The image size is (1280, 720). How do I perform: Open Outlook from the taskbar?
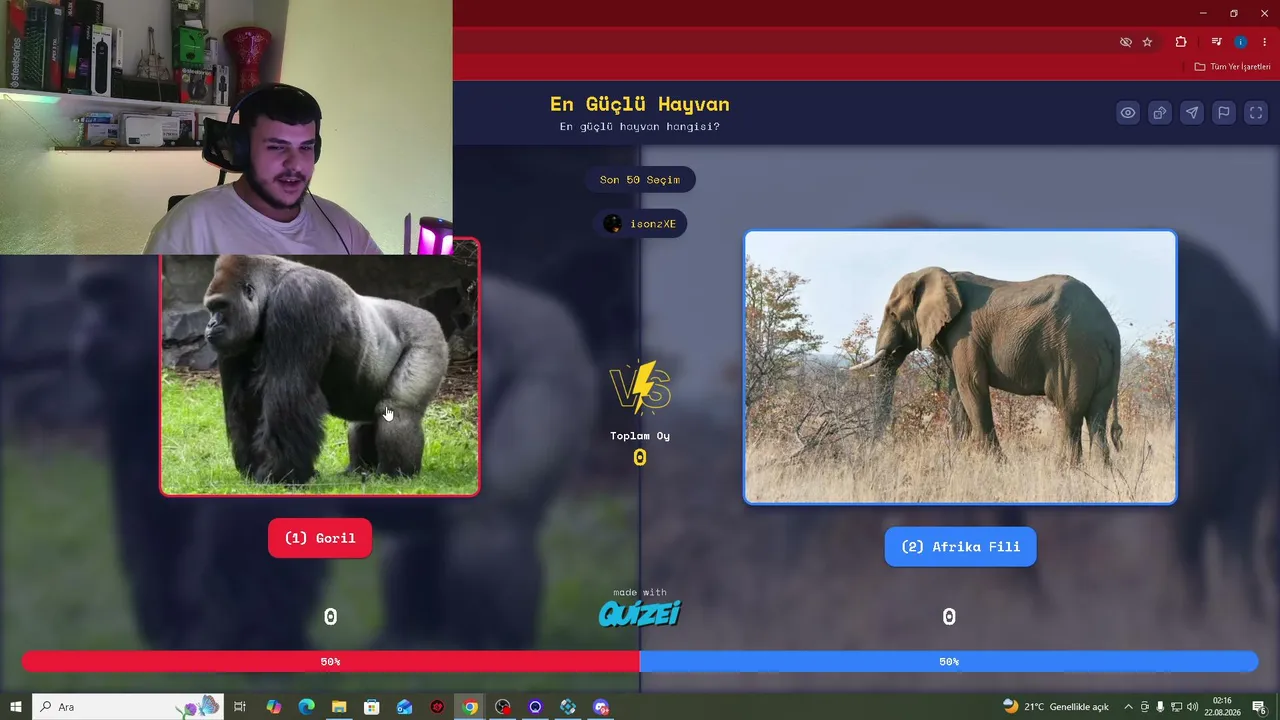click(404, 707)
